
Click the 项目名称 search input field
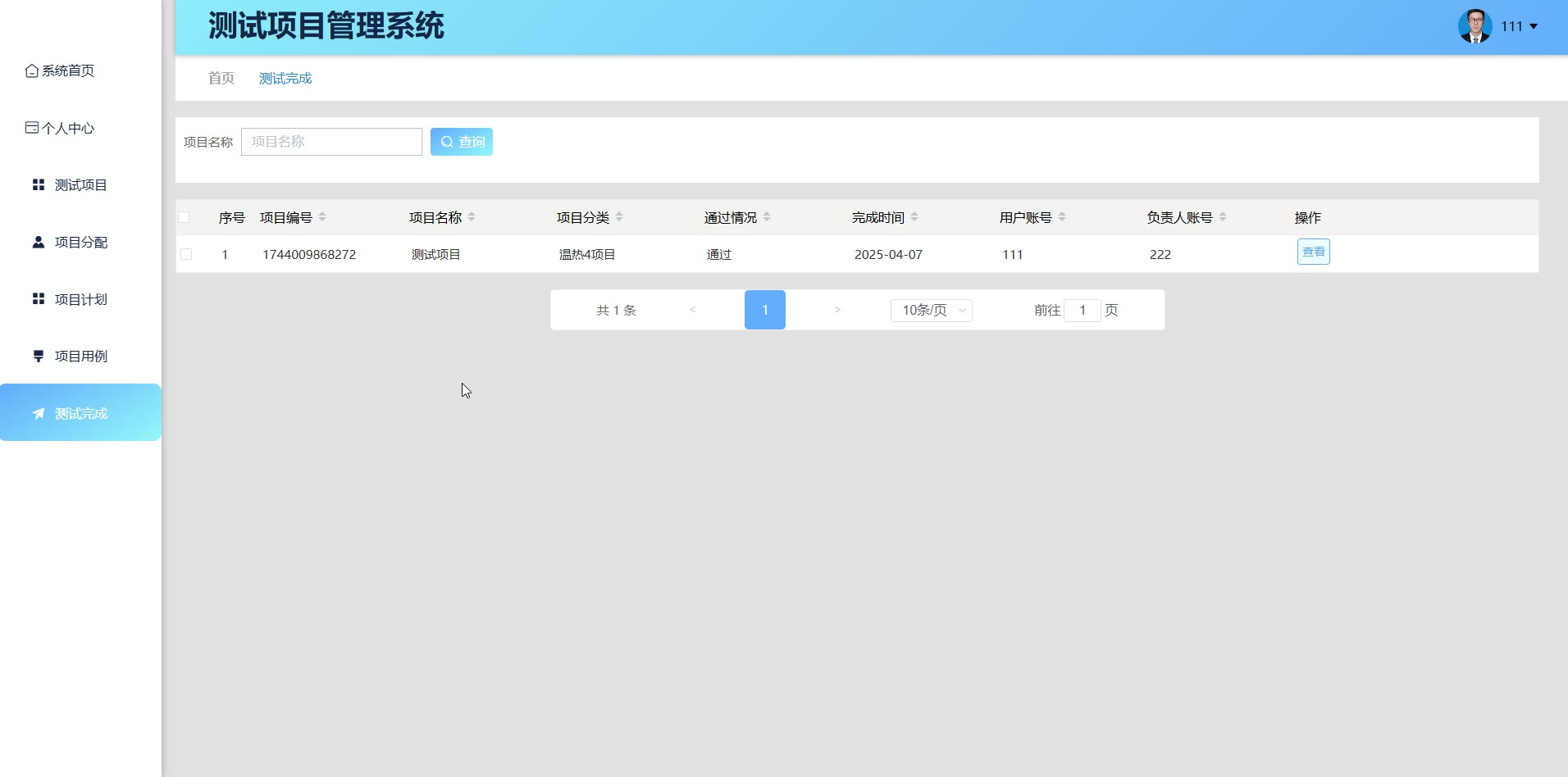click(x=331, y=142)
